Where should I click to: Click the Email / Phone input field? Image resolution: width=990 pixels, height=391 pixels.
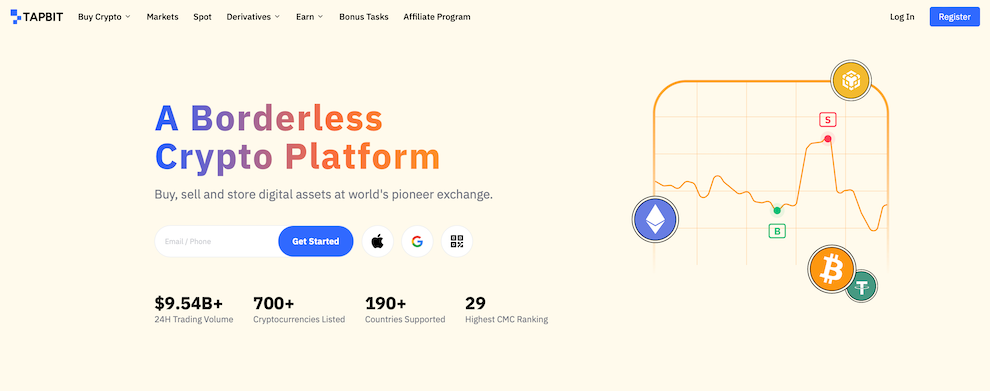point(217,241)
